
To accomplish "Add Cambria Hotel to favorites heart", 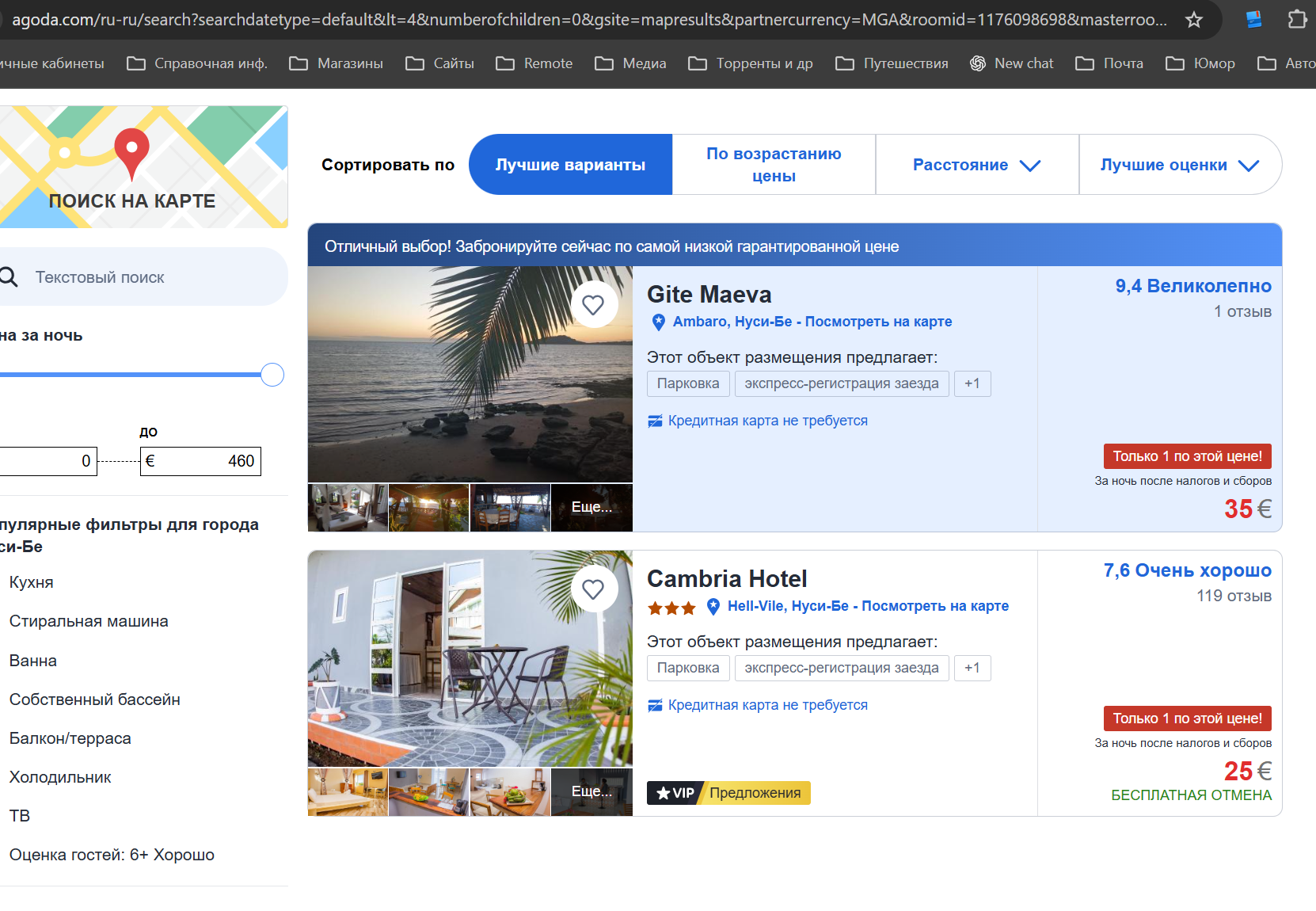I will (593, 589).
